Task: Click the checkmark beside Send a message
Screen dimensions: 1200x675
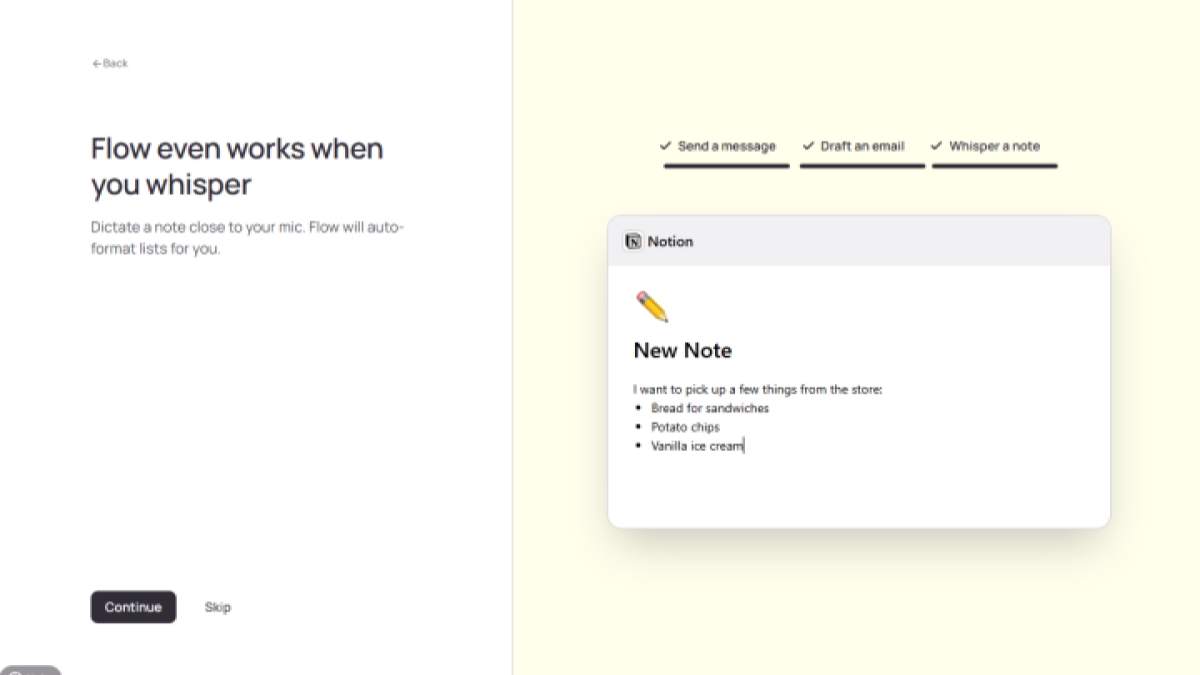Action: coord(665,146)
